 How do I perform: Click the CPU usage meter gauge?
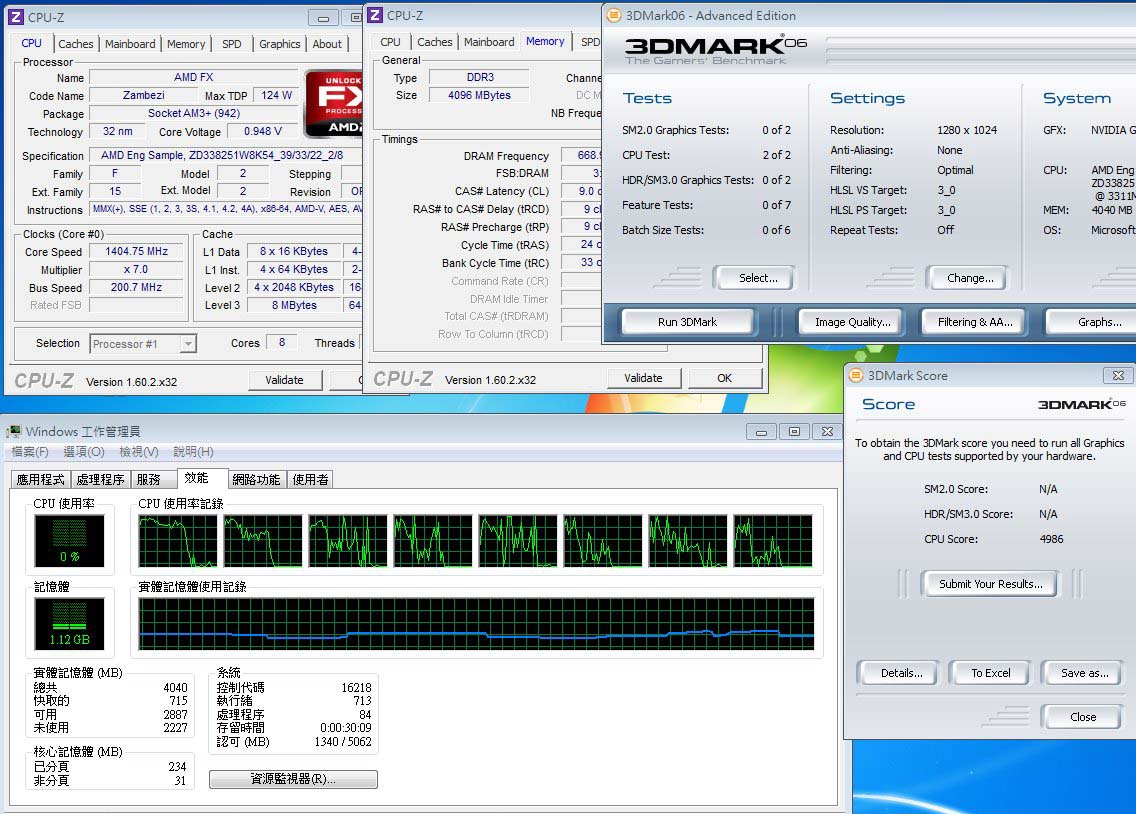pos(70,541)
